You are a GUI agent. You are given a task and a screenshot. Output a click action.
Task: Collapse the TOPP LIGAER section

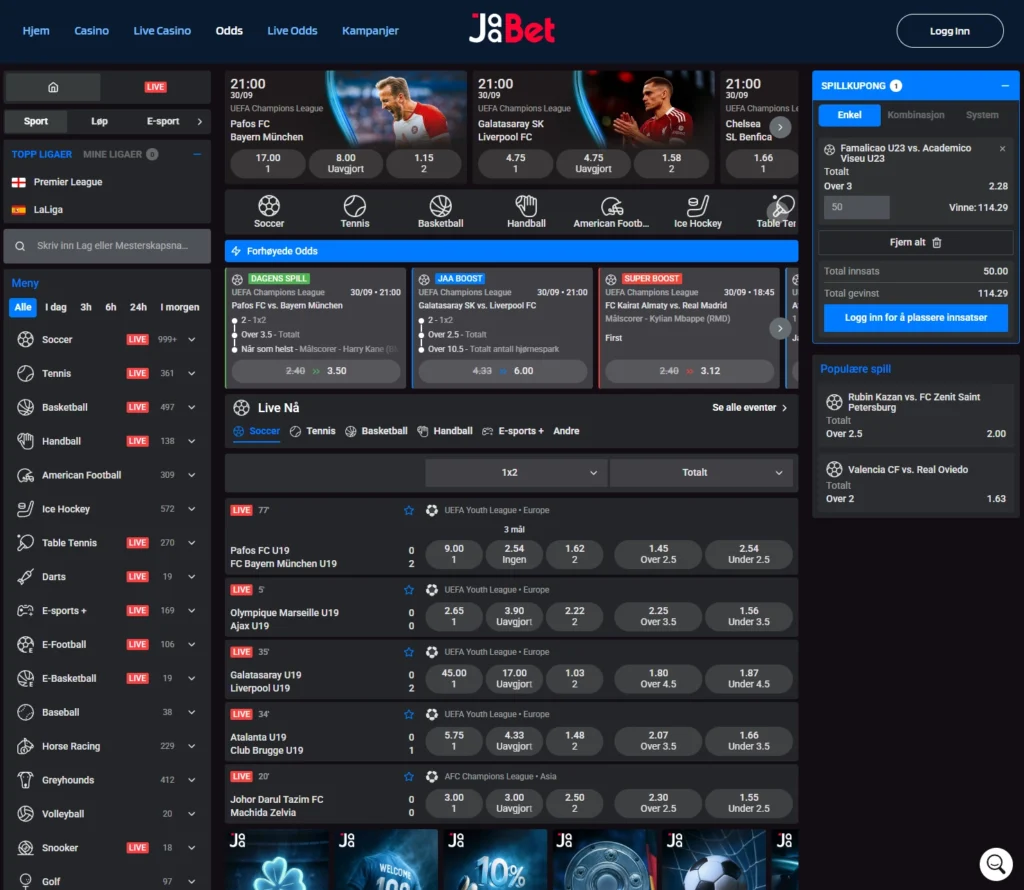(197, 154)
